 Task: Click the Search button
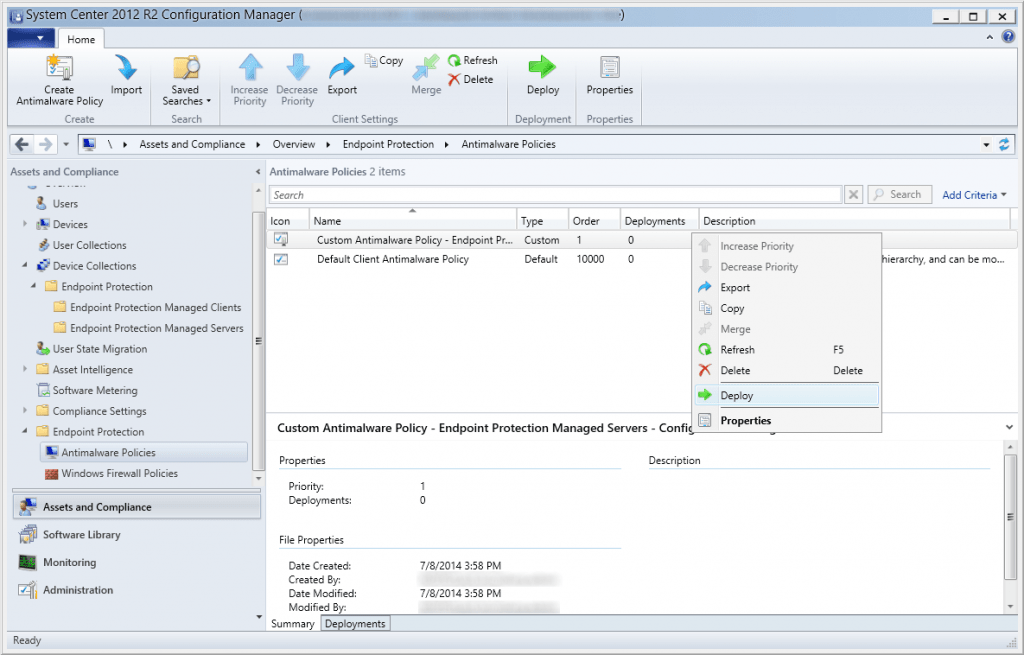(899, 195)
